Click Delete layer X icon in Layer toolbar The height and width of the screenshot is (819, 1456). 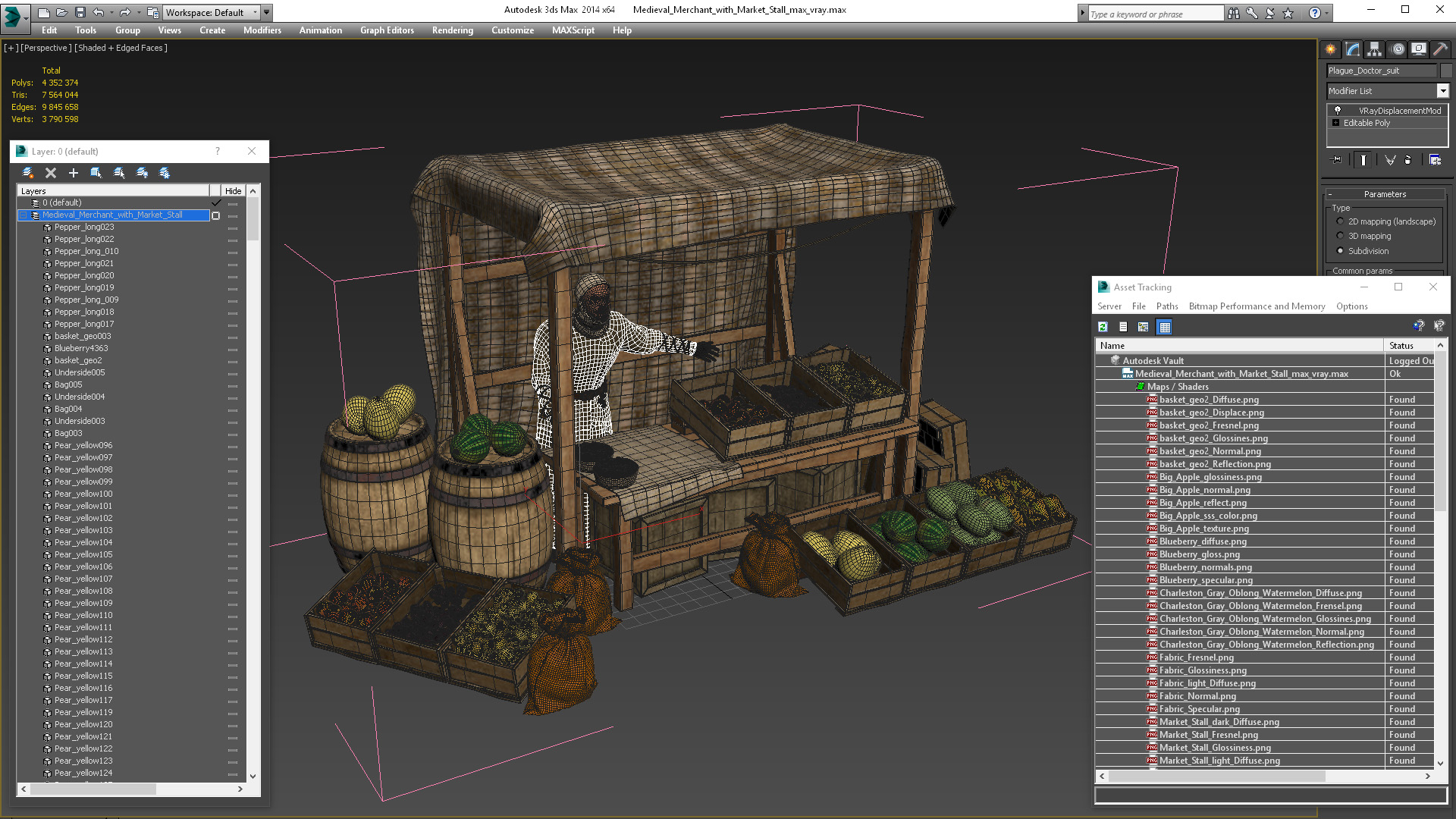(51, 173)
